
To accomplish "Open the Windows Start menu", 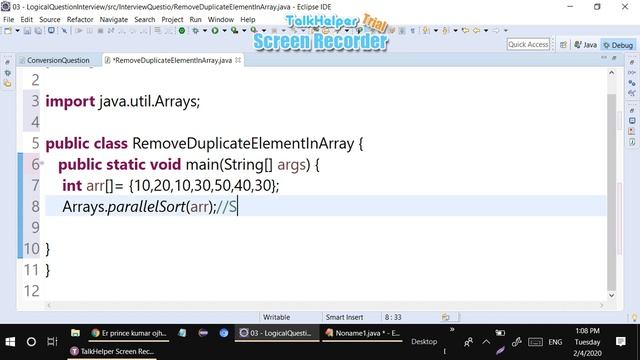I will [x=10, y=342].
